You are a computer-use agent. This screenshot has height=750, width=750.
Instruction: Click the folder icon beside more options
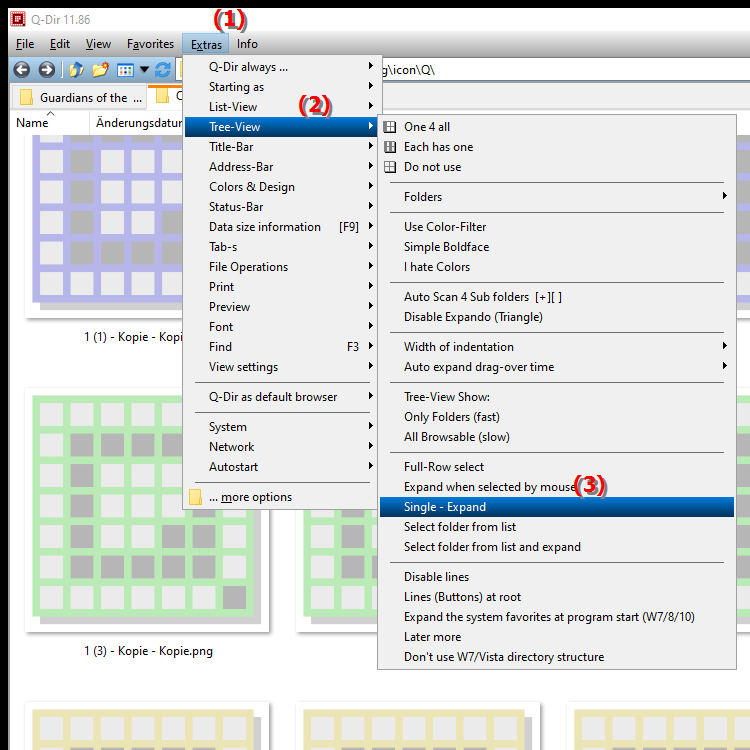pyautogui.click(x=195, y=497)
